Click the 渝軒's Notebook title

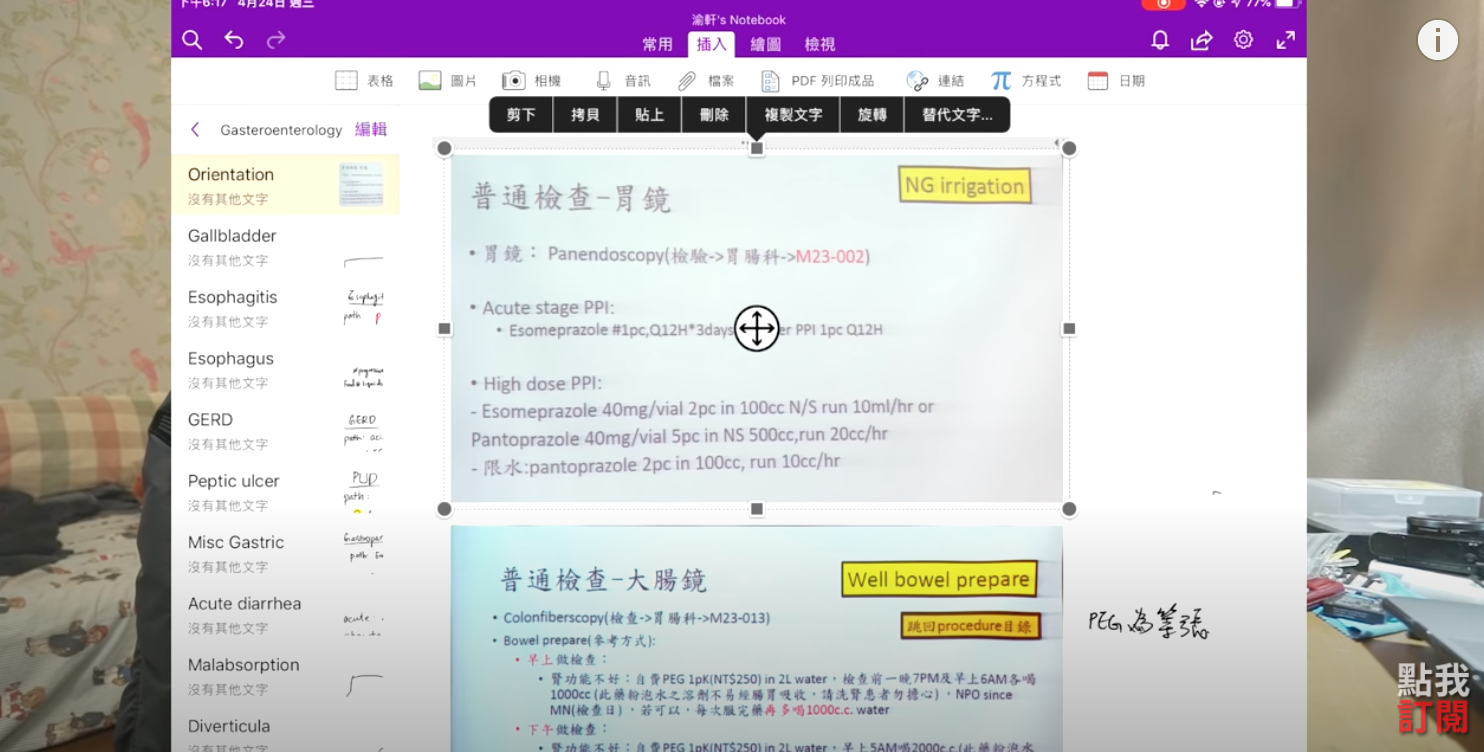(x=739, y=20)
